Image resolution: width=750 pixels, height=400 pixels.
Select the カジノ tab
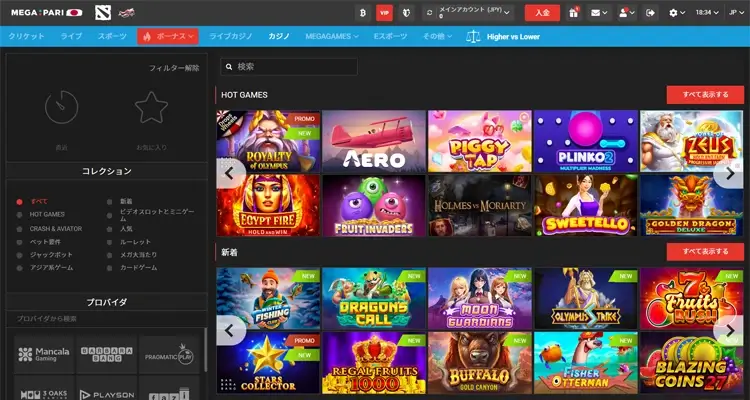pos(279,36)
